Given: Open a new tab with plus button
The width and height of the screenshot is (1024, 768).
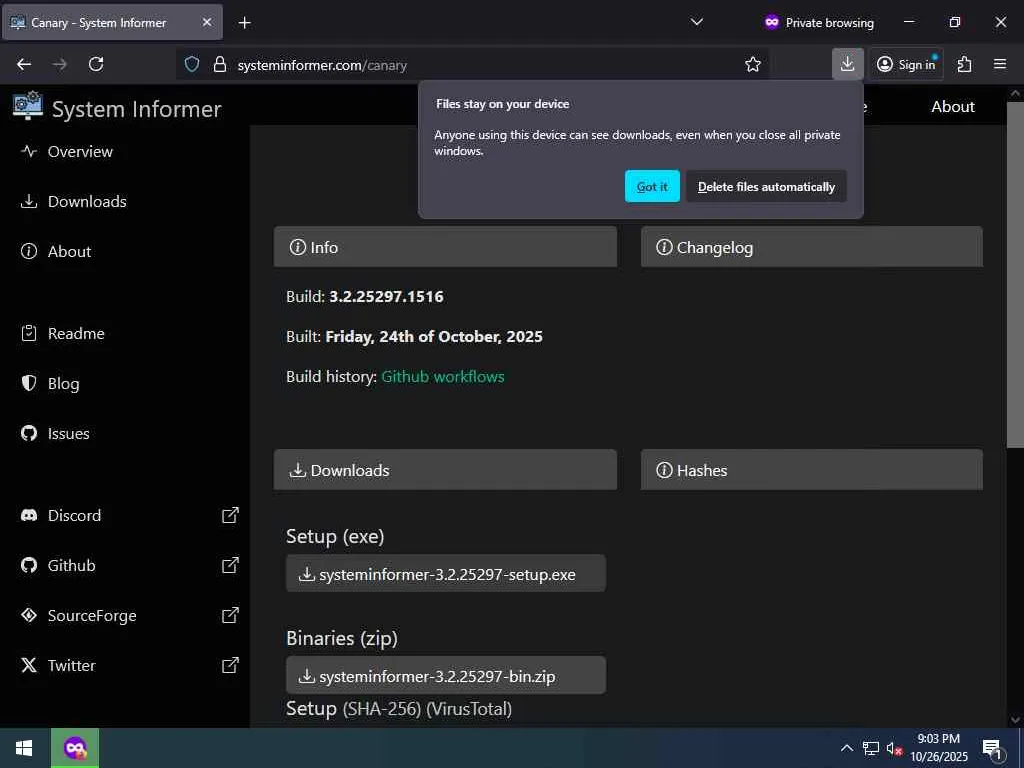Looking at the screenshot, I should pos(244,23).
